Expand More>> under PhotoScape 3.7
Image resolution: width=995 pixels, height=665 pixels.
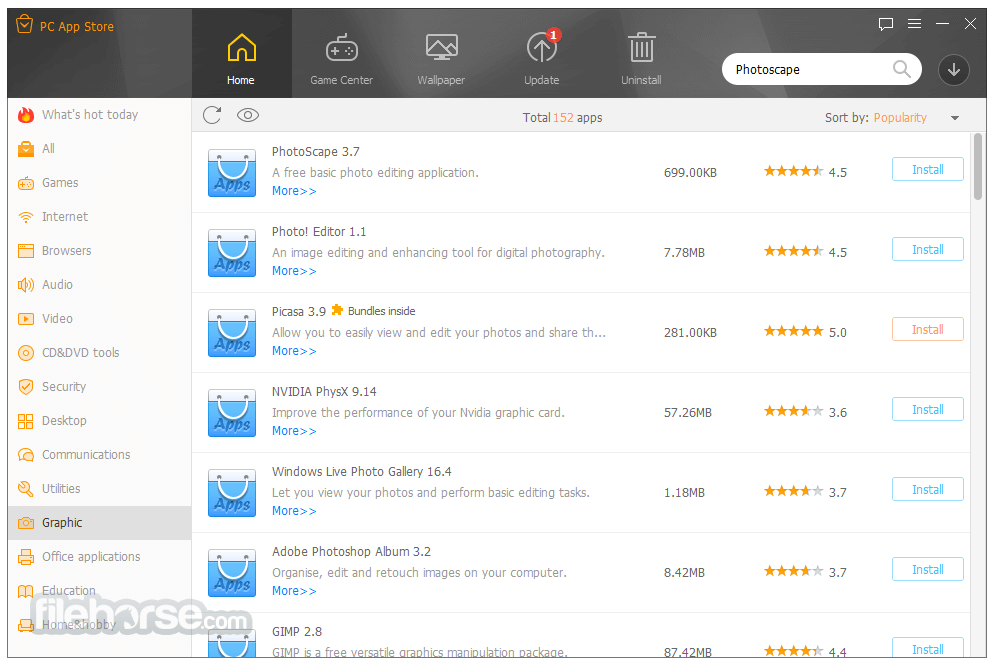click(294, 191)
